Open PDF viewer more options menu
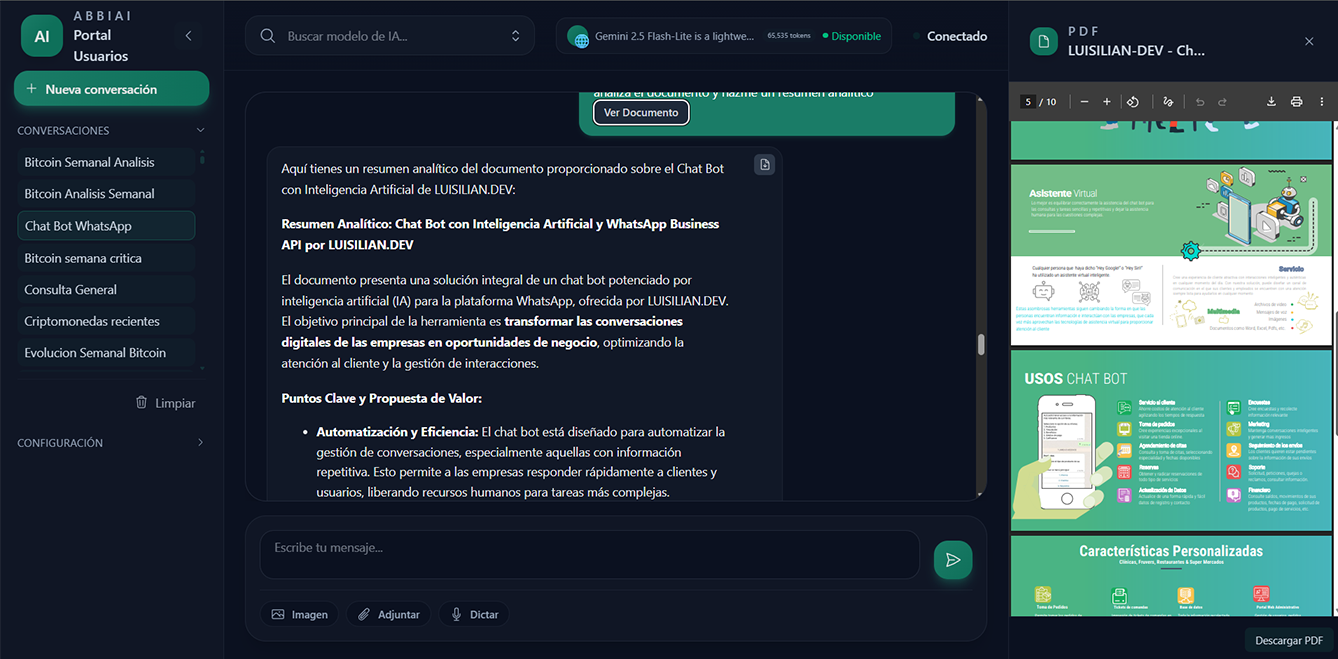1338x659 pixels. point(1321,102)
